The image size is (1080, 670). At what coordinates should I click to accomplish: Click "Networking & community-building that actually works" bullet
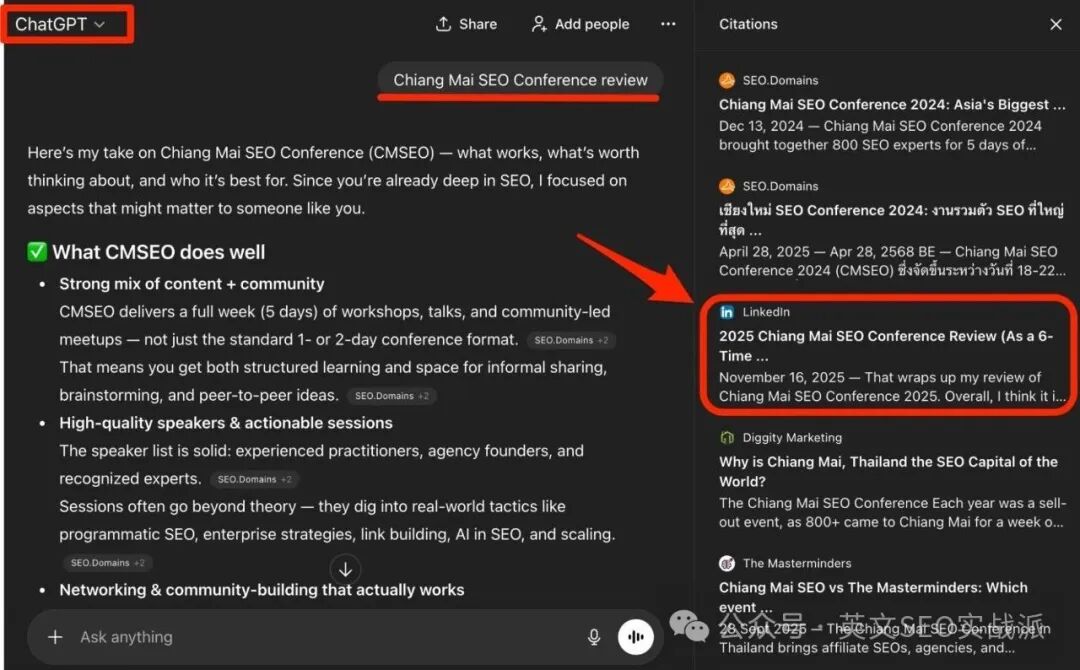coord(262,589)
